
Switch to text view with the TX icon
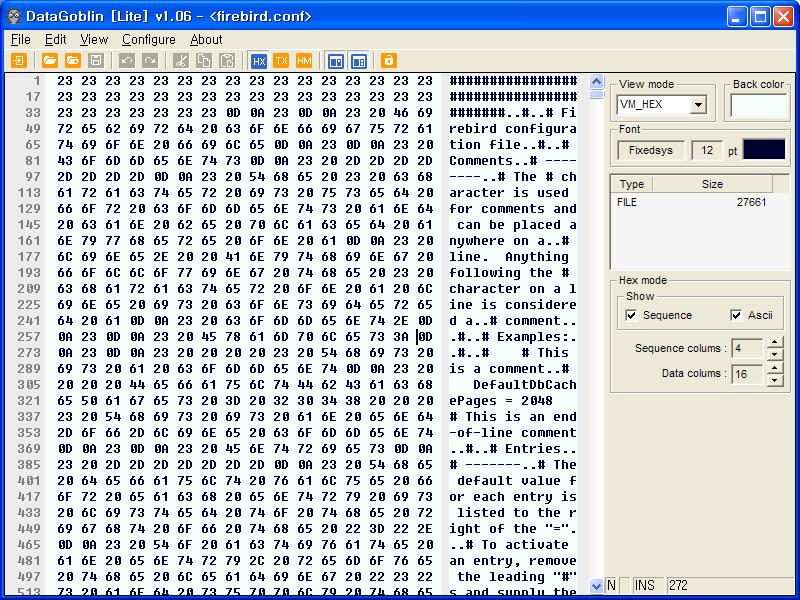point(282,61)
